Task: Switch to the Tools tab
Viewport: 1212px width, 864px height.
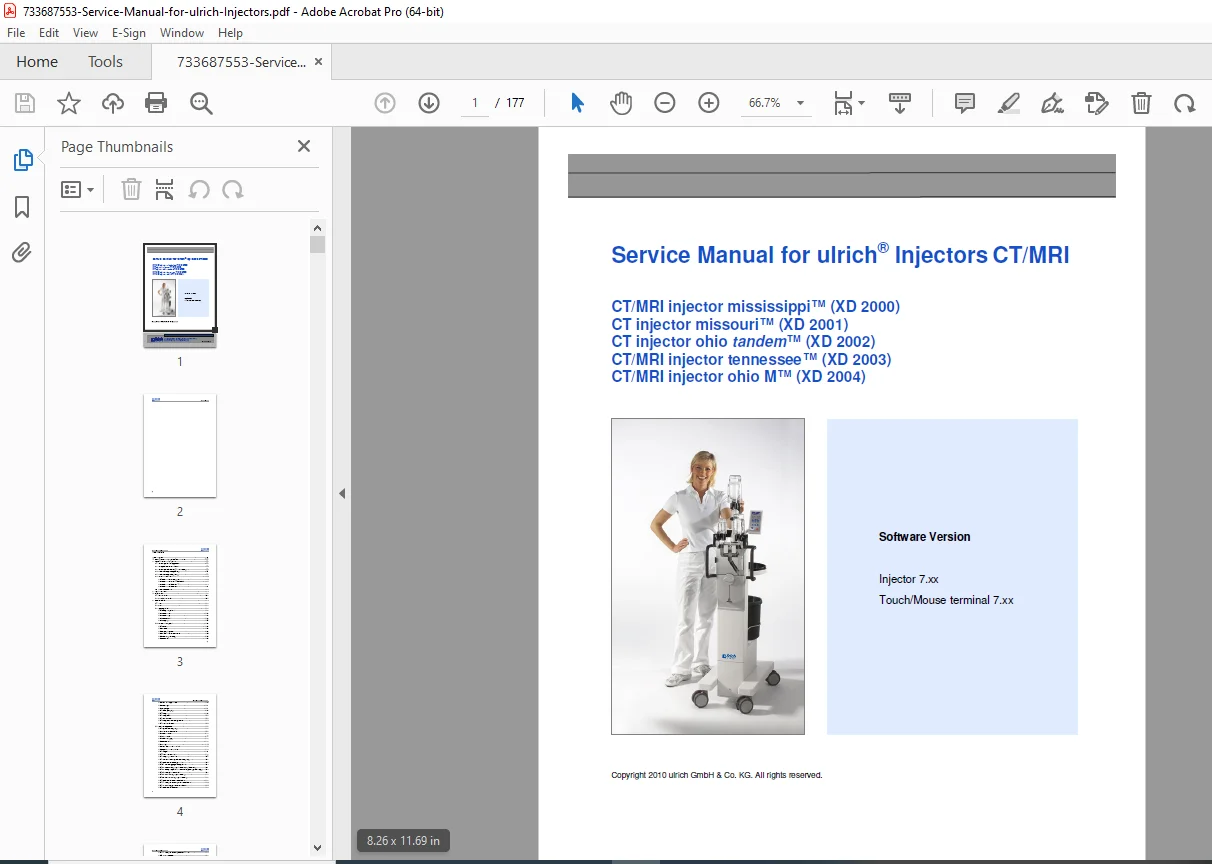Action: (x=105, y=62)
